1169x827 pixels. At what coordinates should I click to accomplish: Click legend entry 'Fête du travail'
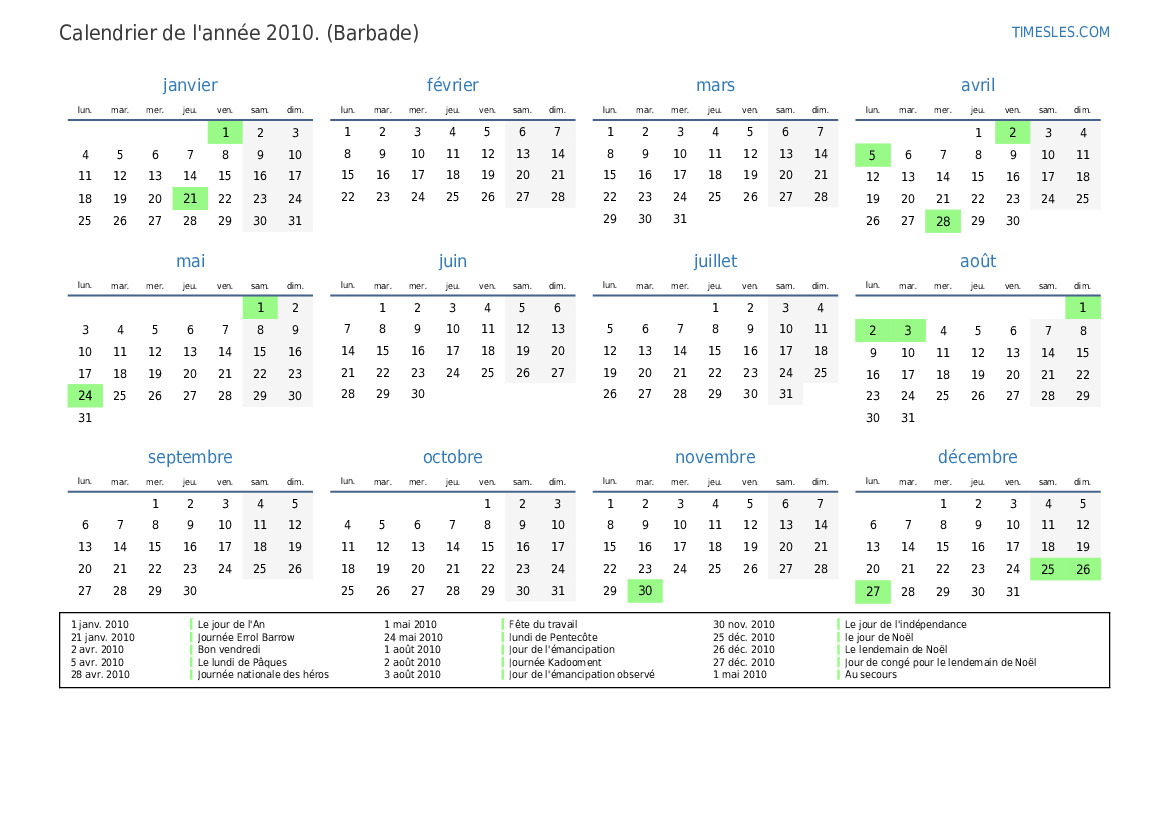(x=543, y=625)
